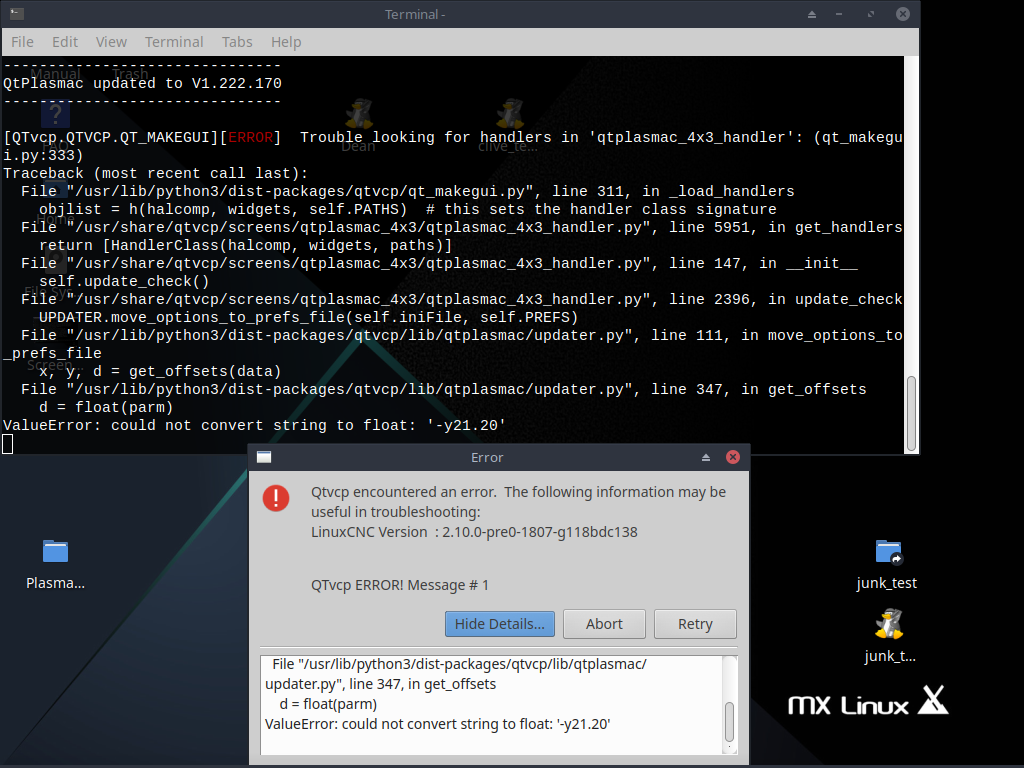
Task: Click the "Error" dialog title bar text
Action: tap(487, 458)
